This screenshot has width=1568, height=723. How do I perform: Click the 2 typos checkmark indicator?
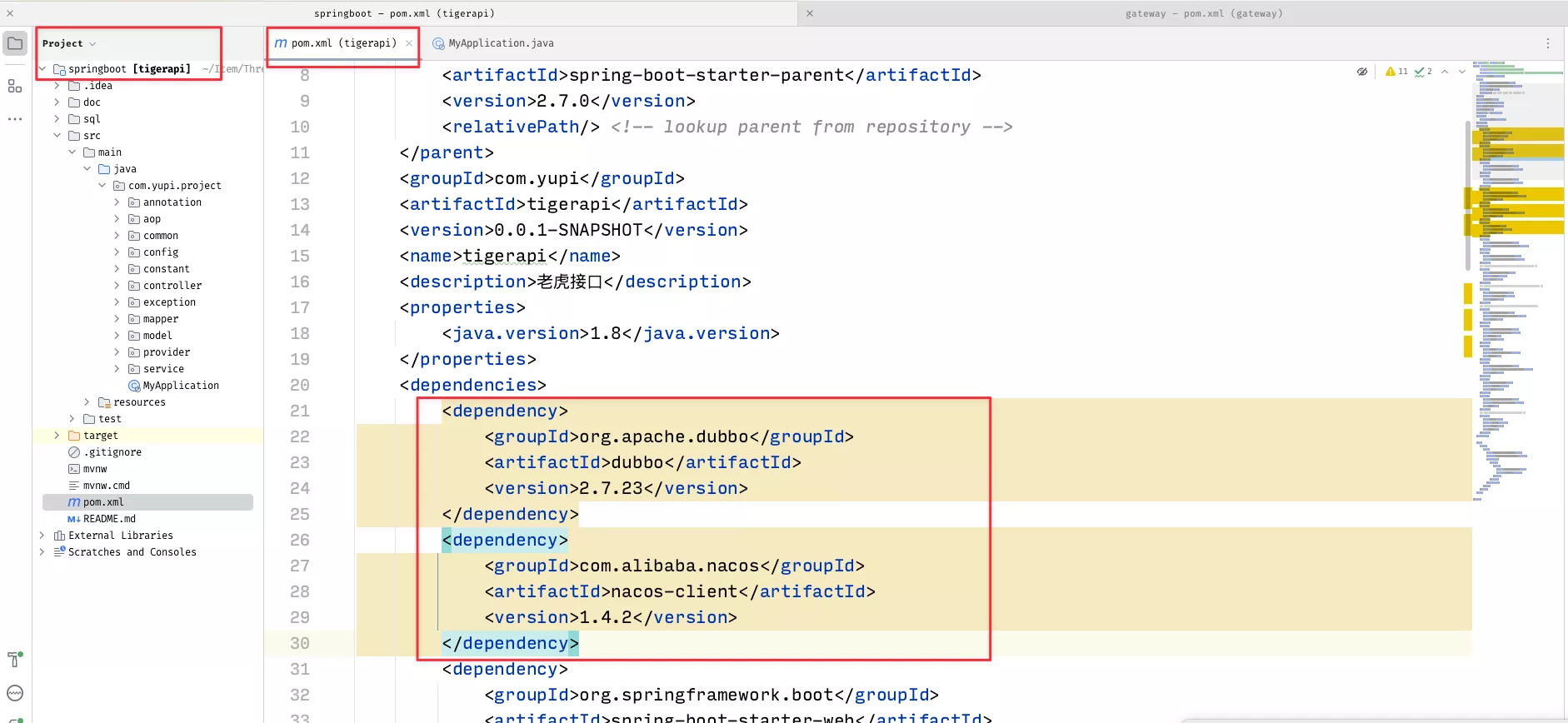click(1423, 72)
